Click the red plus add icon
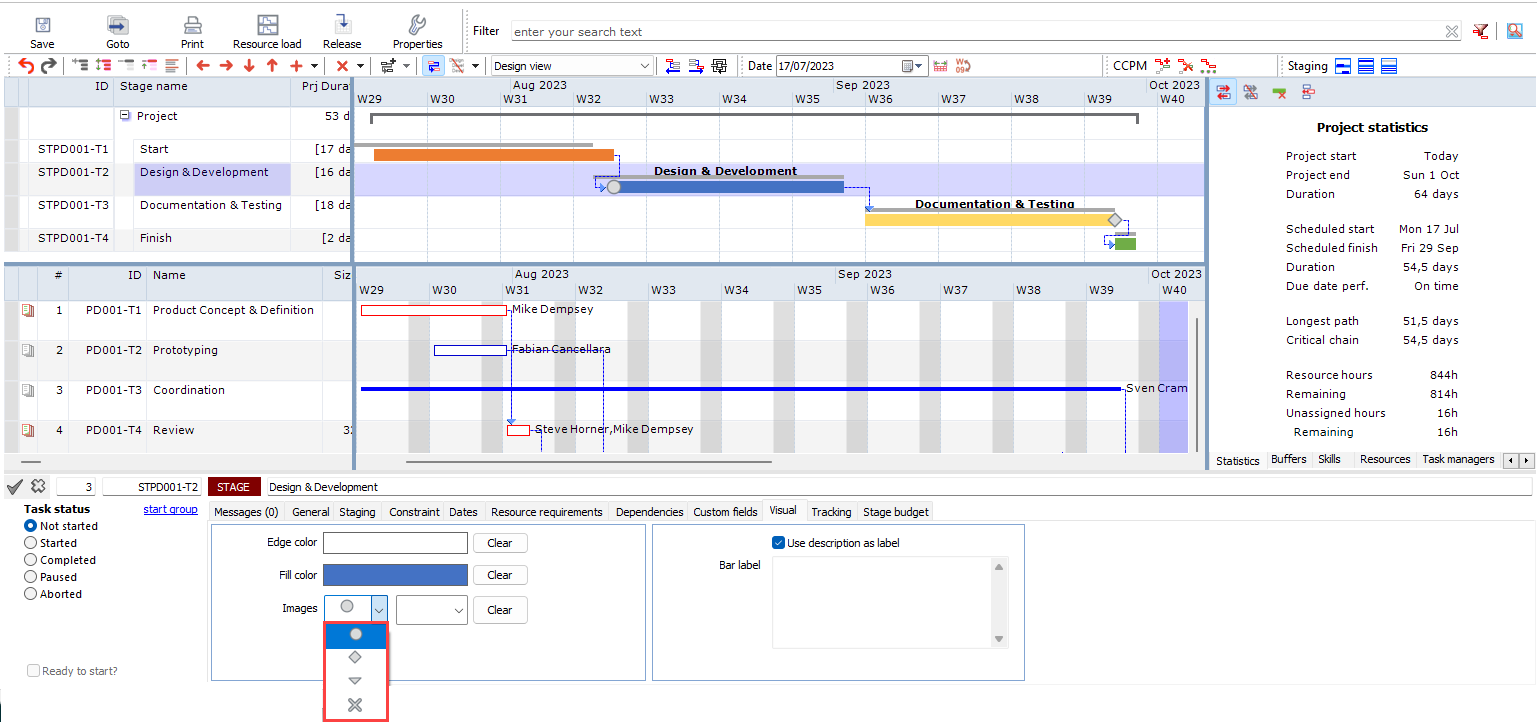 point(295,66)
